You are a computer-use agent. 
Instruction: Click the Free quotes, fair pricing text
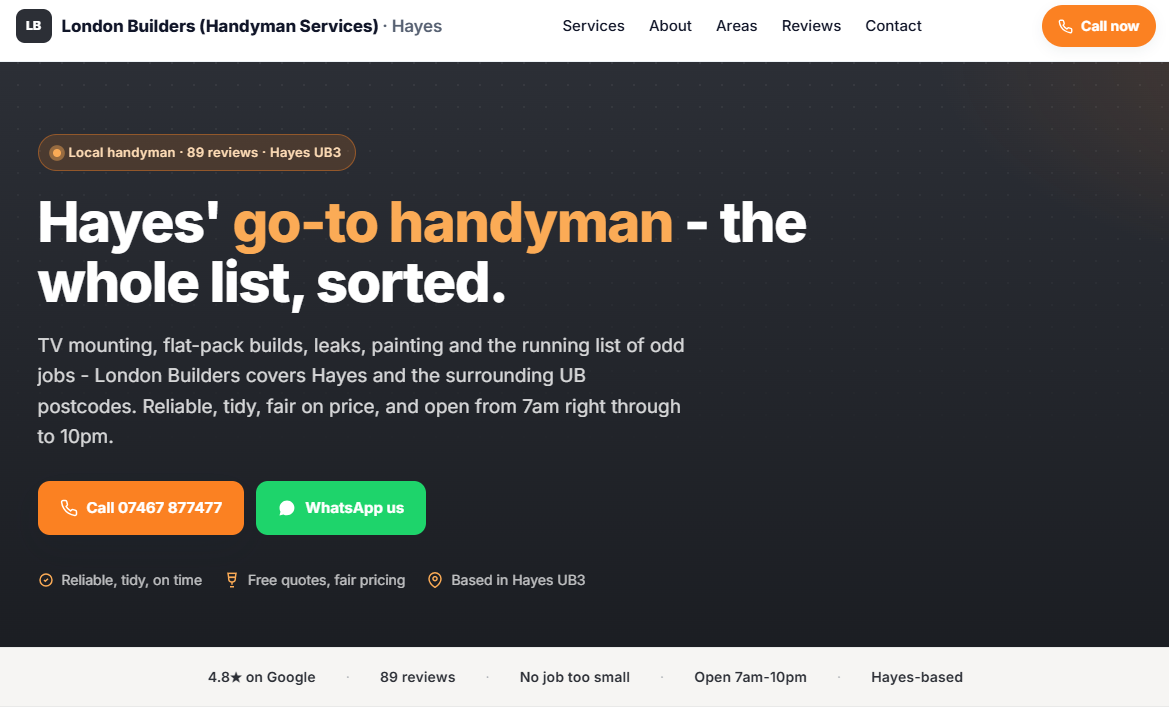327,580
